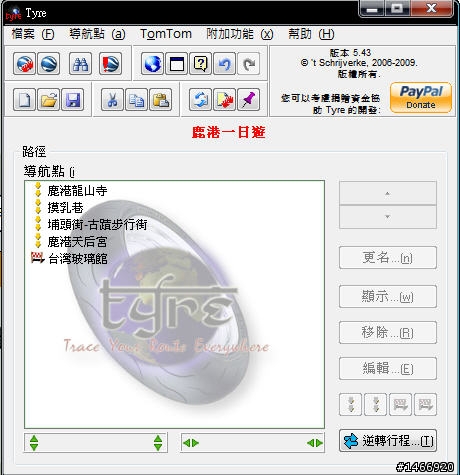The width and height of the screenshot is (460, 475).
Task: Click the copy documents icon
Action: click(x=137, y=99)
